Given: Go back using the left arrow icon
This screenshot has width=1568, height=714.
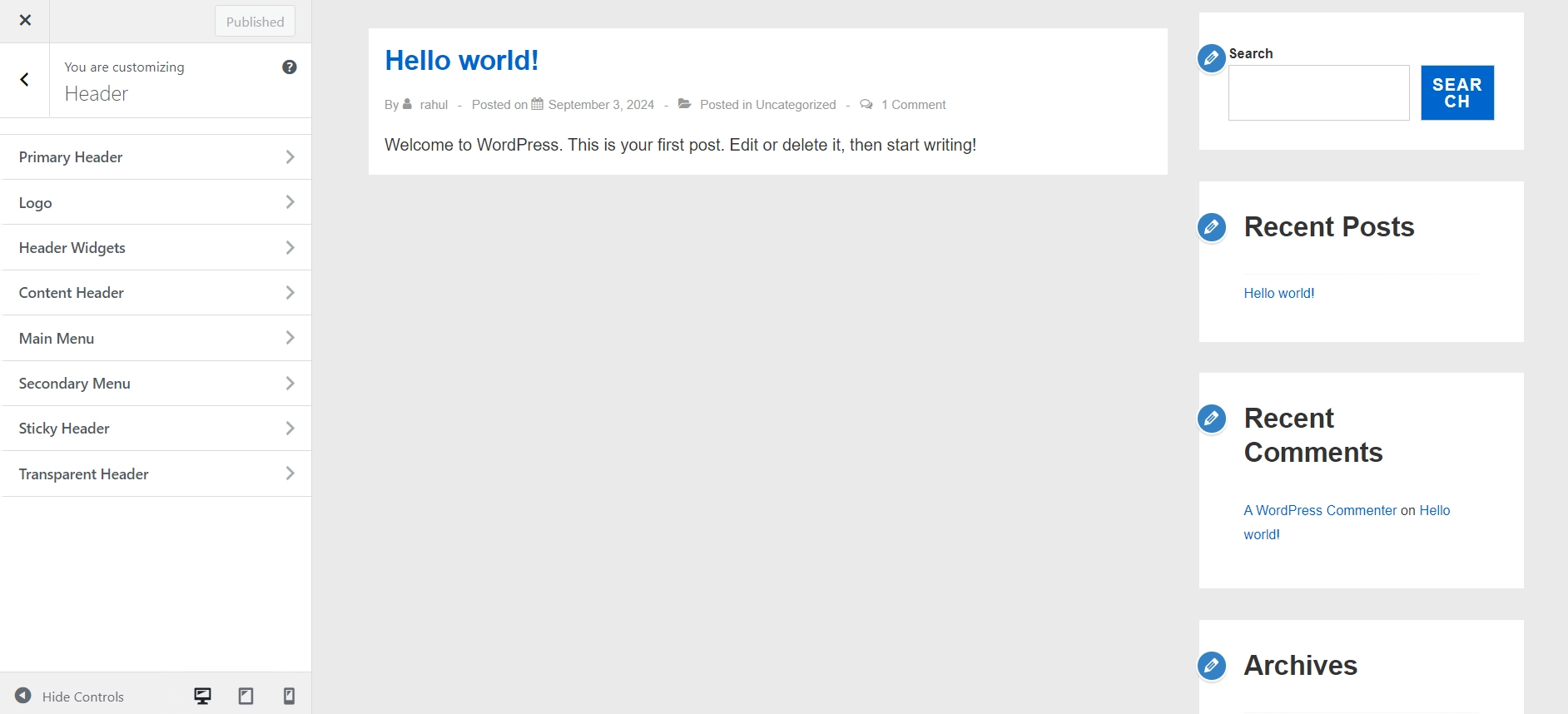Looking at the screenshot, I should 25,80.
